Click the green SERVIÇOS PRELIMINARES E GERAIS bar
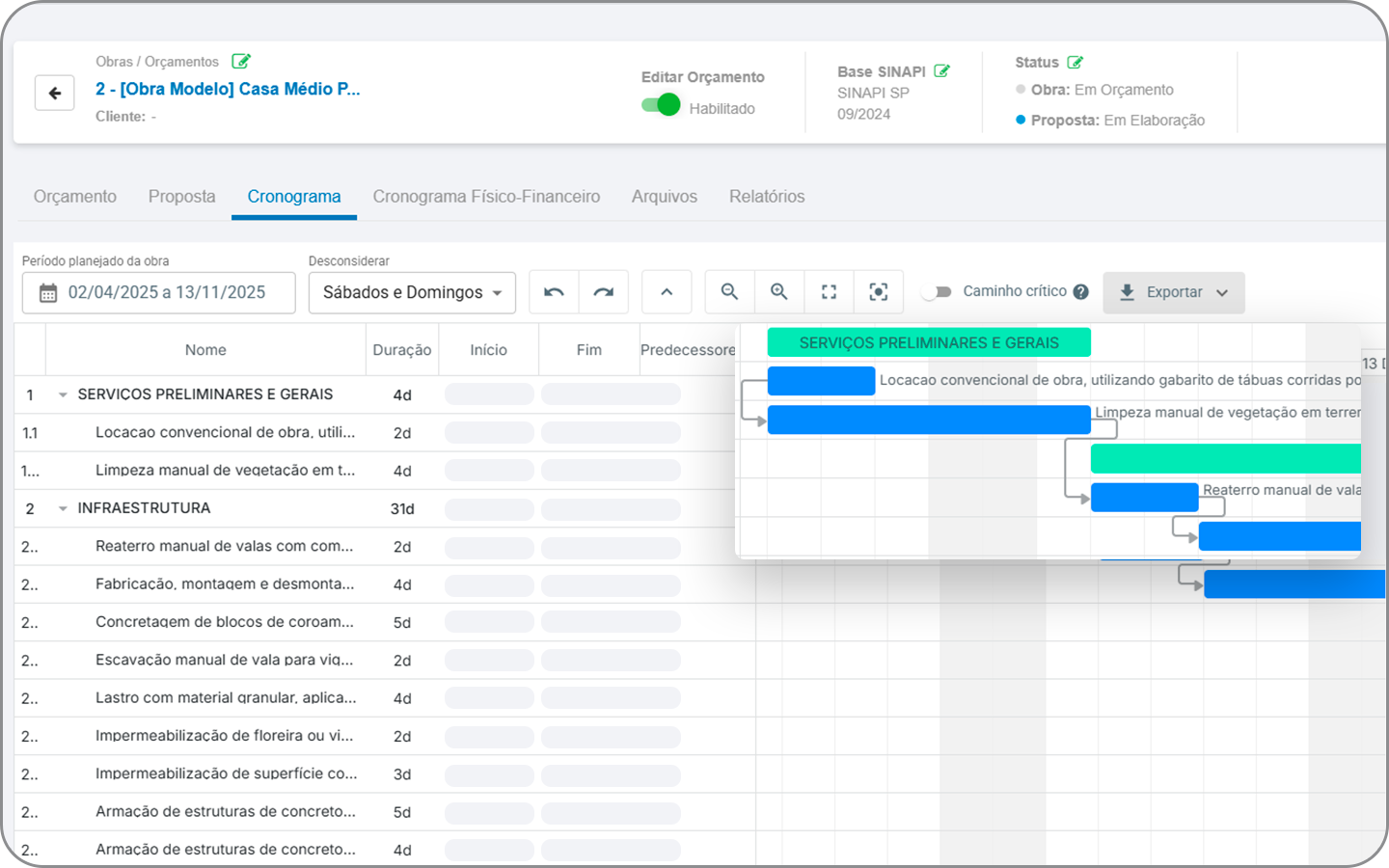This screenshot has height=868, width=1389. point(929,343)
